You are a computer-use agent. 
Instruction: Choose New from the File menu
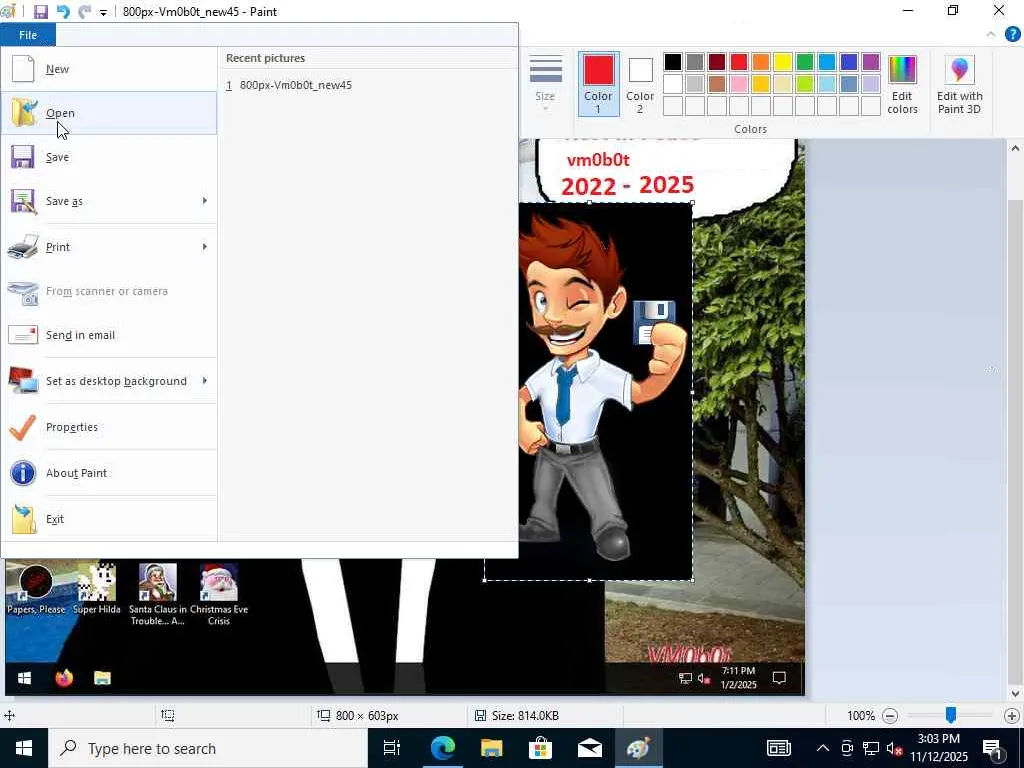point(57,69)
